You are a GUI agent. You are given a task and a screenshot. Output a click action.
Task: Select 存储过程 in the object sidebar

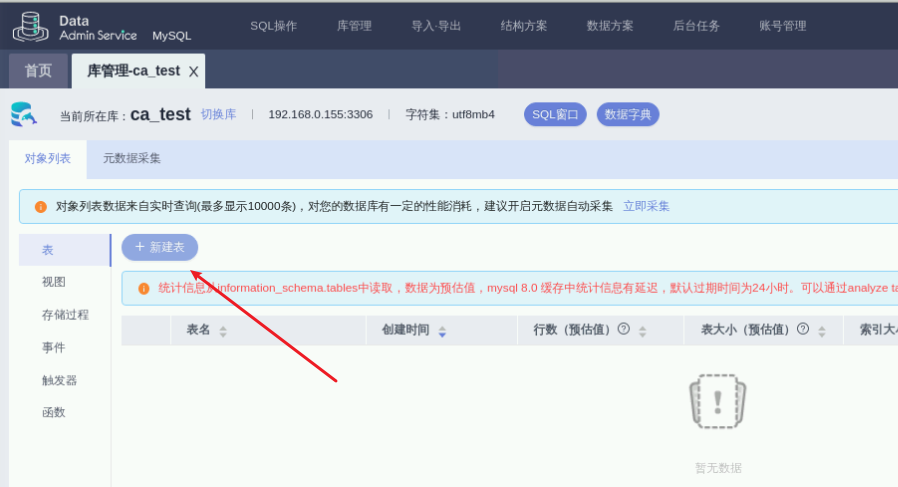click(65, 315)
